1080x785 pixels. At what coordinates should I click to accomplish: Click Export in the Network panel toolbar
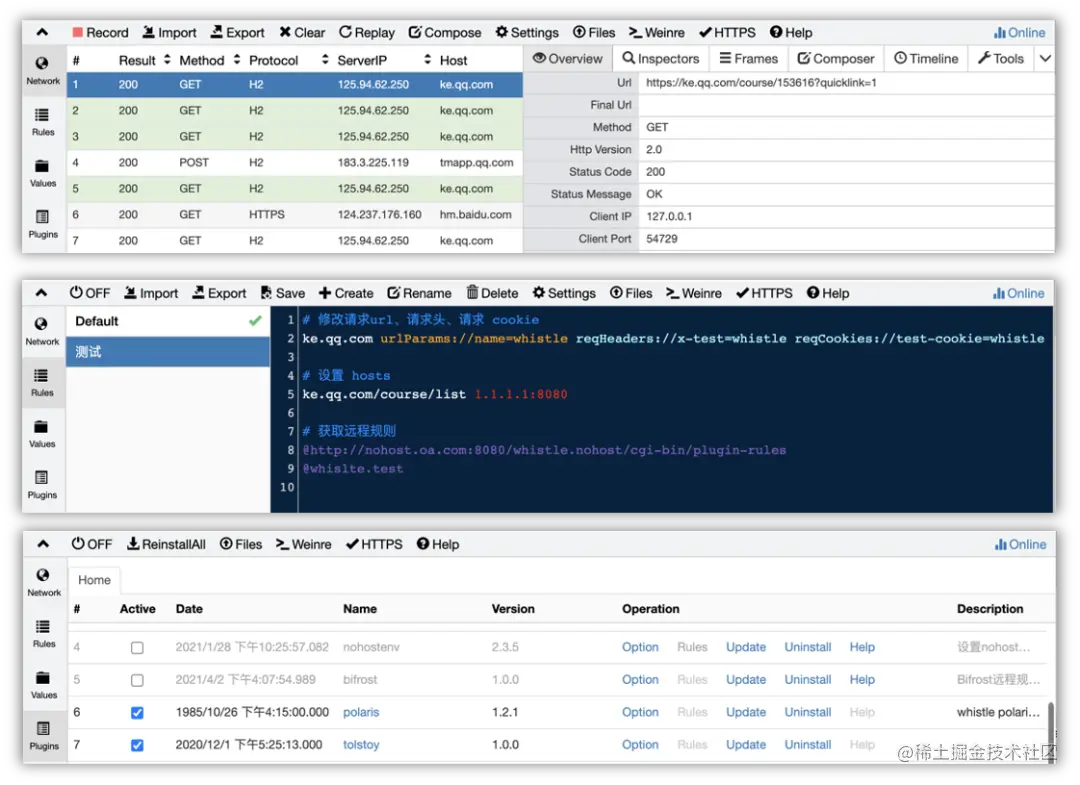pos(238,32)
